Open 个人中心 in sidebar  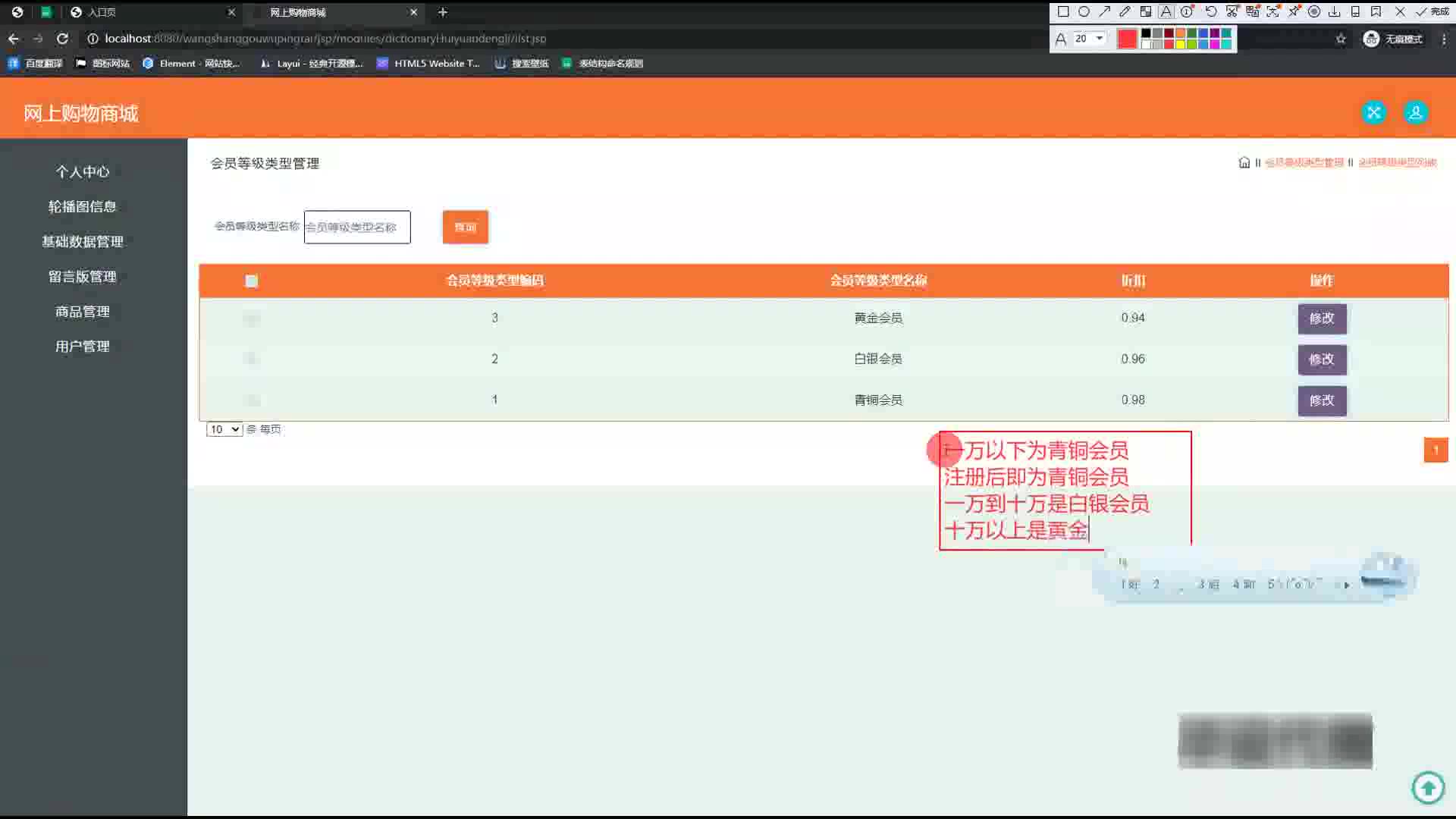[83, 171]
